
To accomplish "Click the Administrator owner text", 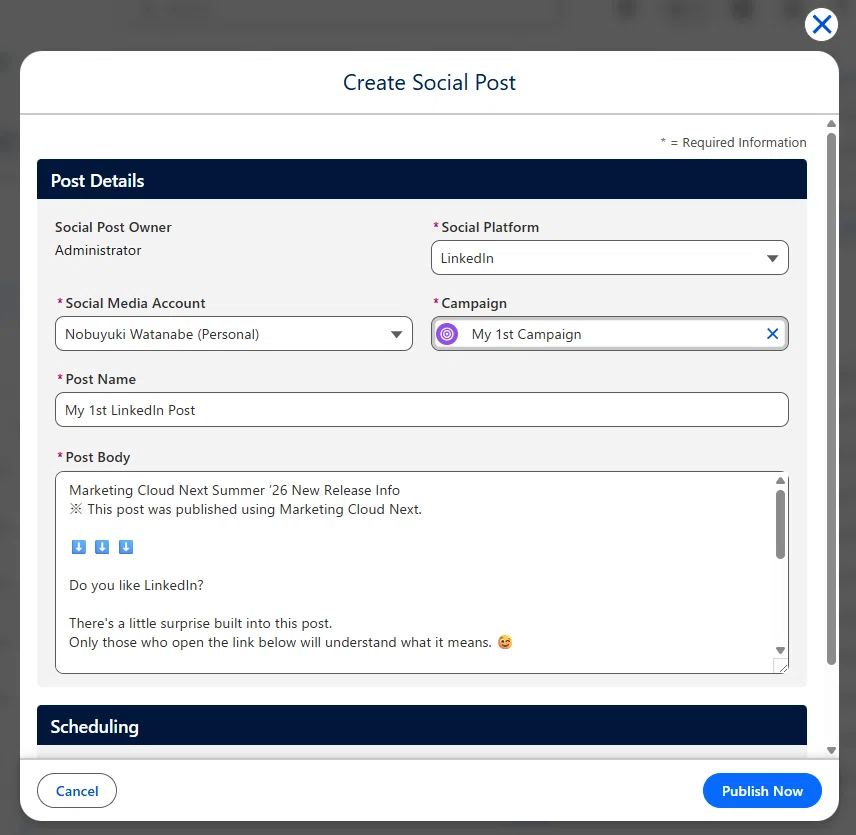I will (98, 250).
